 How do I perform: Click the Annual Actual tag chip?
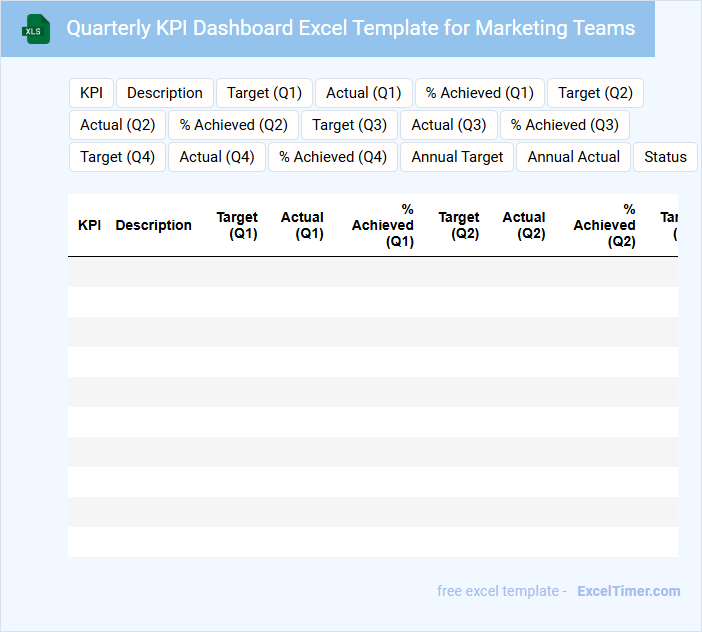[573, 157]
